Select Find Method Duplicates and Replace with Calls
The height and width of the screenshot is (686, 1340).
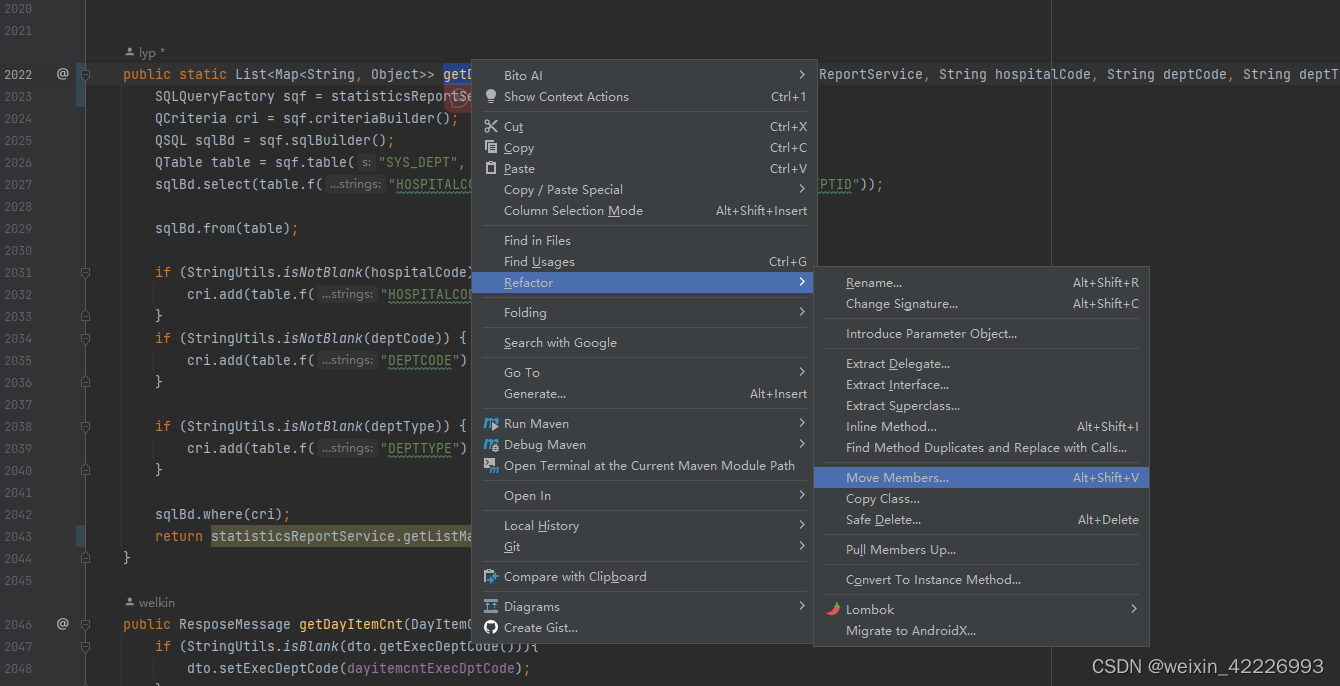click(986, 448)
